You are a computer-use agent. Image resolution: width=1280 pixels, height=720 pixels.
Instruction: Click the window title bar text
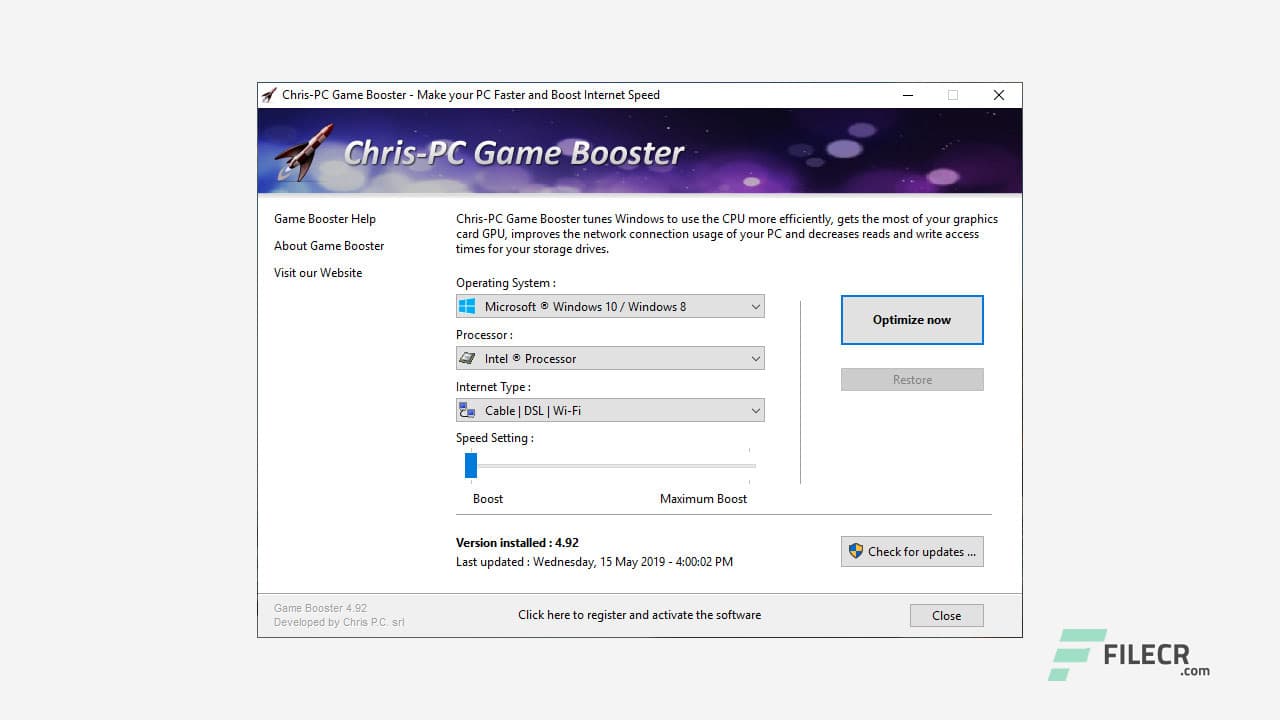click(x=471, y=95)
